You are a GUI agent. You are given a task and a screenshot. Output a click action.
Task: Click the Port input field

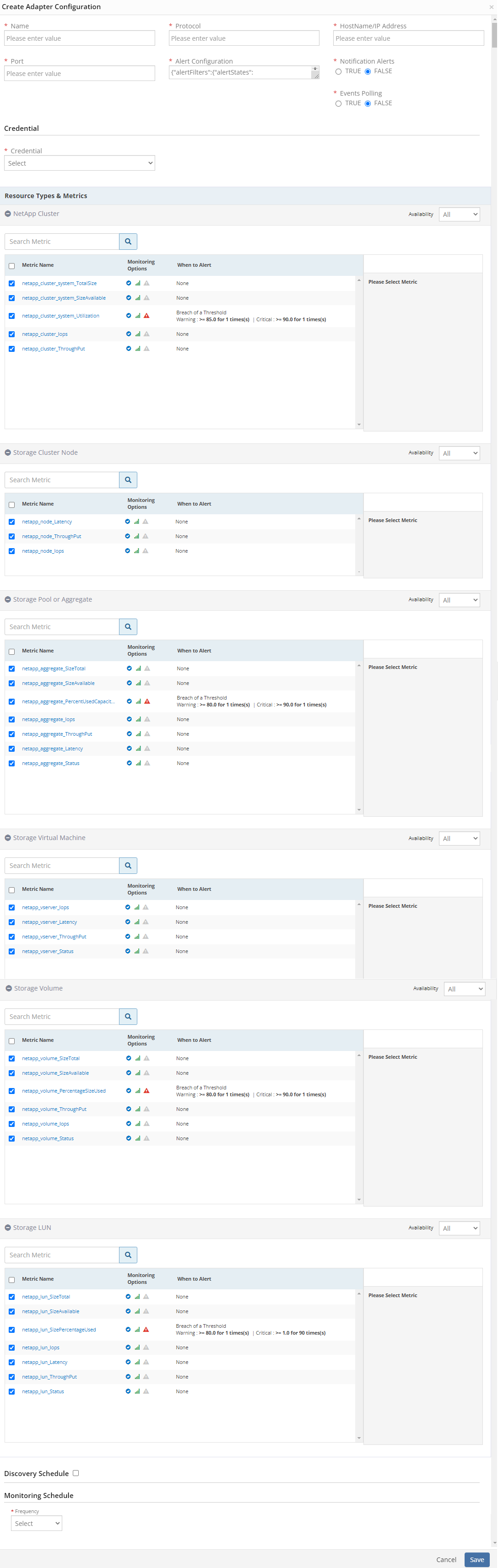(x=80, y=74)
